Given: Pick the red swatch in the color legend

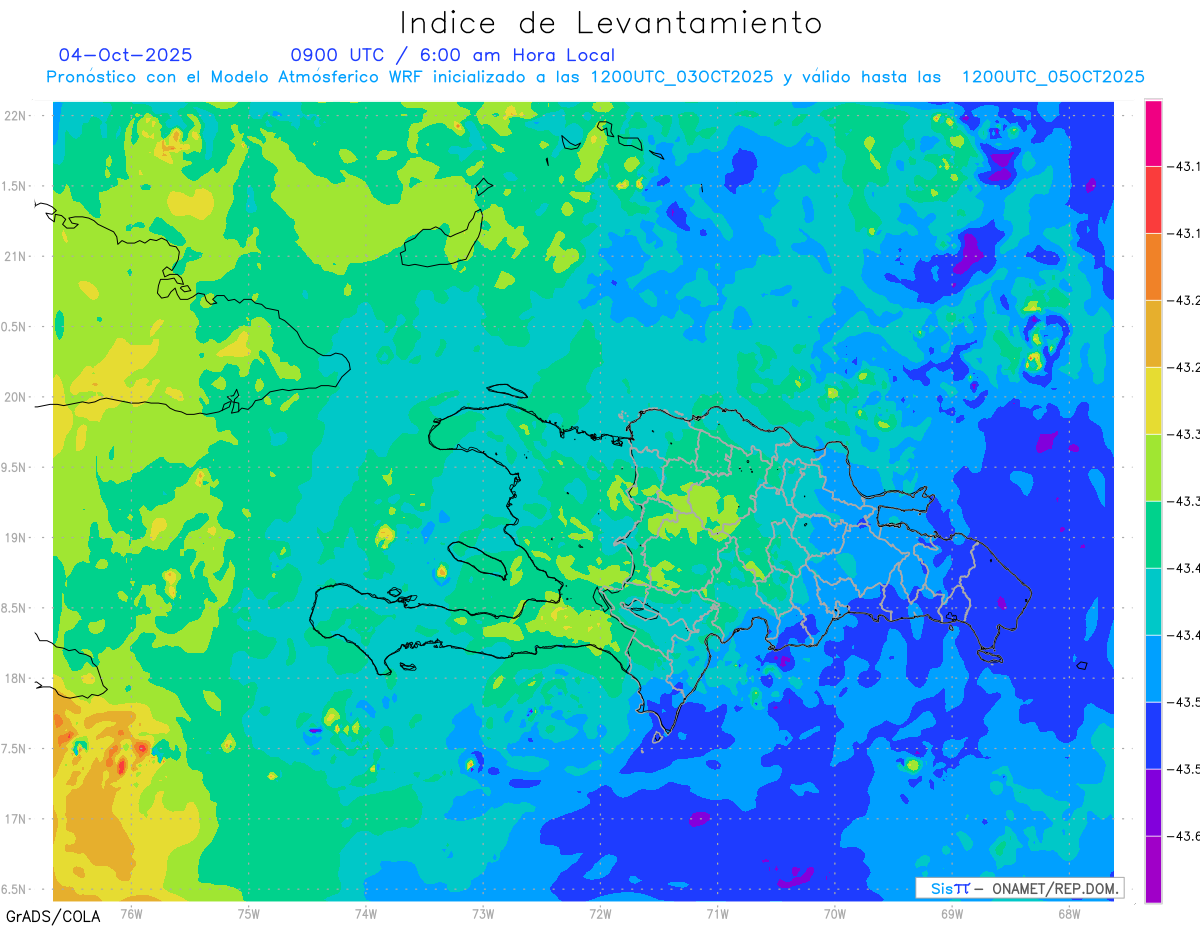Looking at the screenshot, I should tap(1153, 200).
